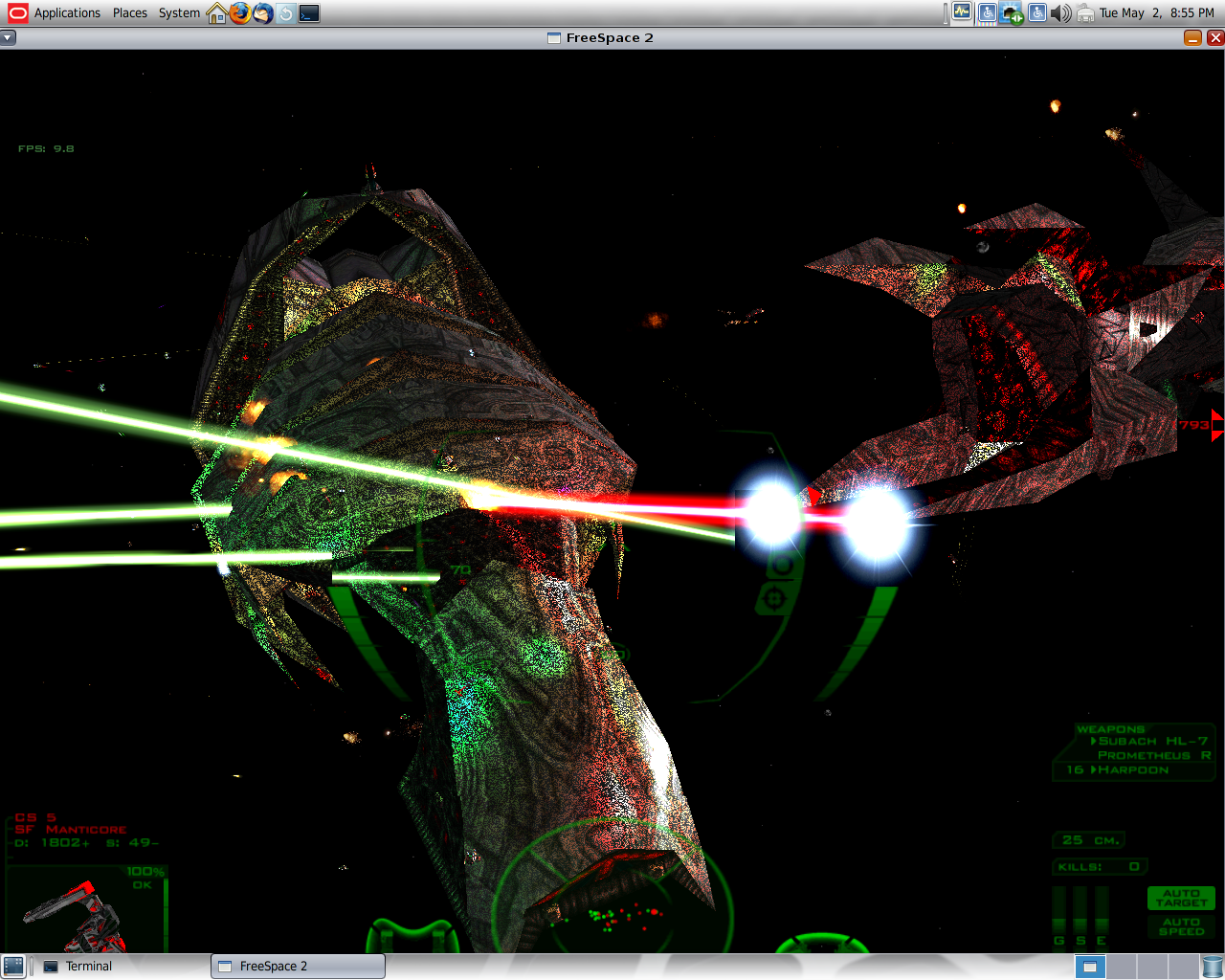The image size is (1225, 980).
Task: Click the volume speaker icon
Action: click(x=1060, y=12)
